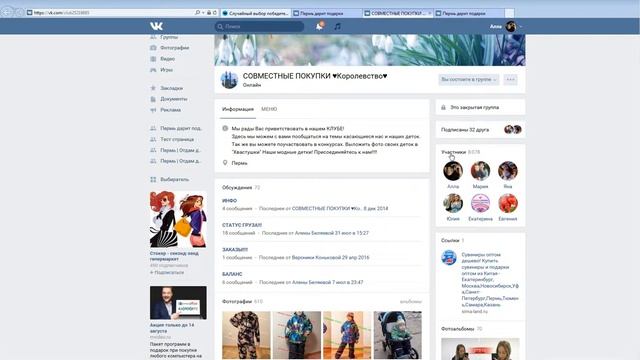Open the ЗАКАЗЫ discussion topic
Screen dimensions: 640x360
(x=235, y=250)
